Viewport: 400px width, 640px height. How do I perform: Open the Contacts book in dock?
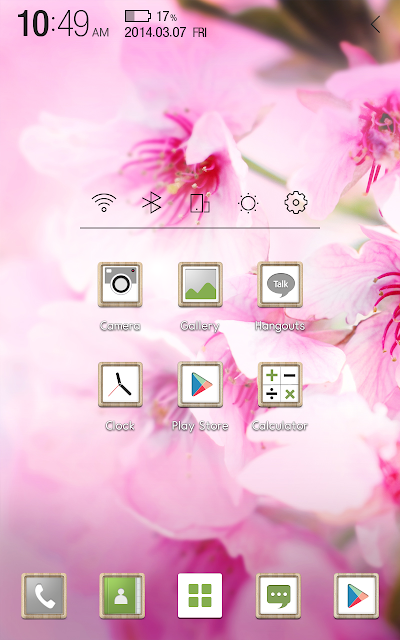click(x=122, y=596)
